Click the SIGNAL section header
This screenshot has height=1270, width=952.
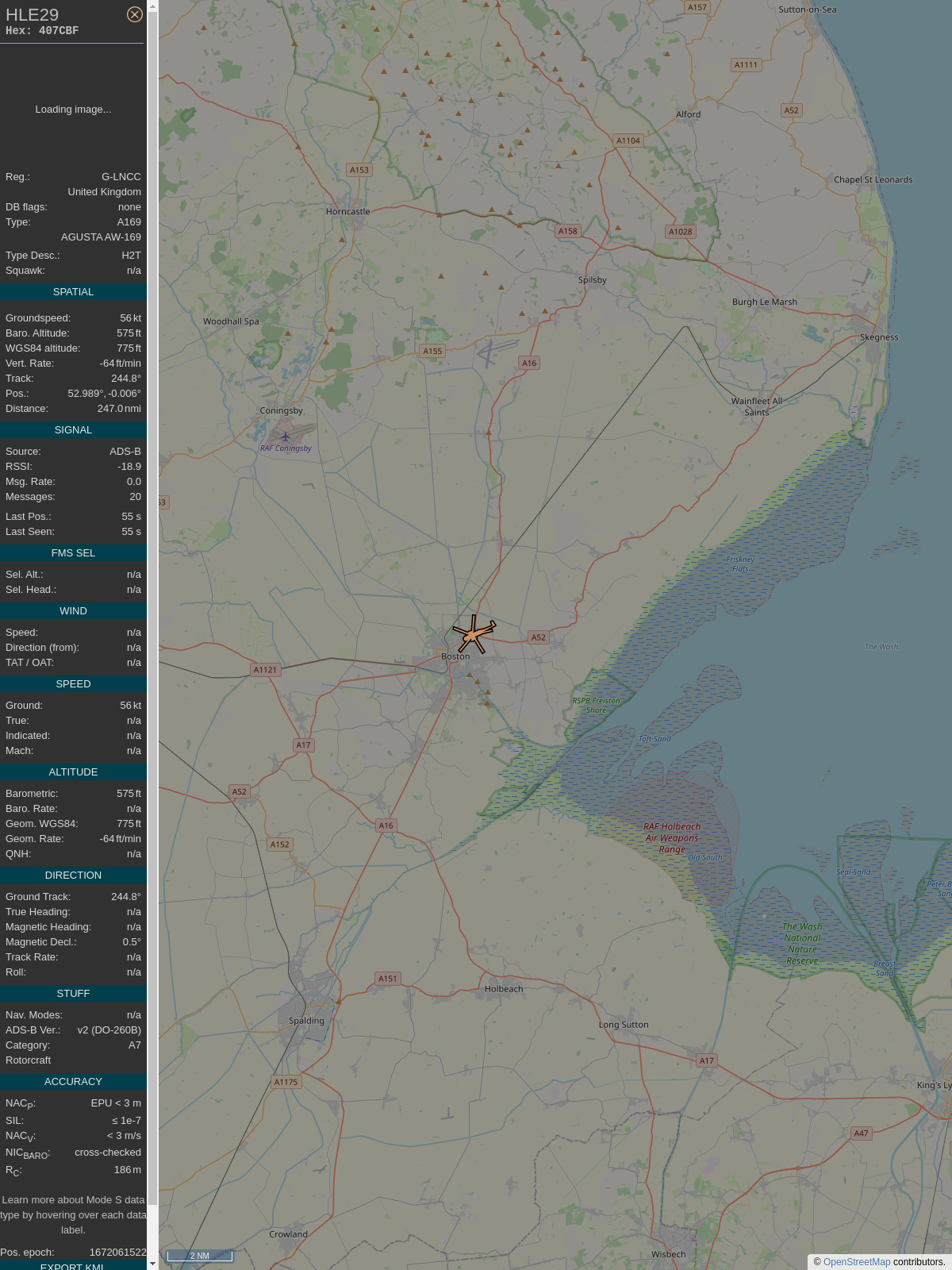pyautogui.click(x=73, y=430)
